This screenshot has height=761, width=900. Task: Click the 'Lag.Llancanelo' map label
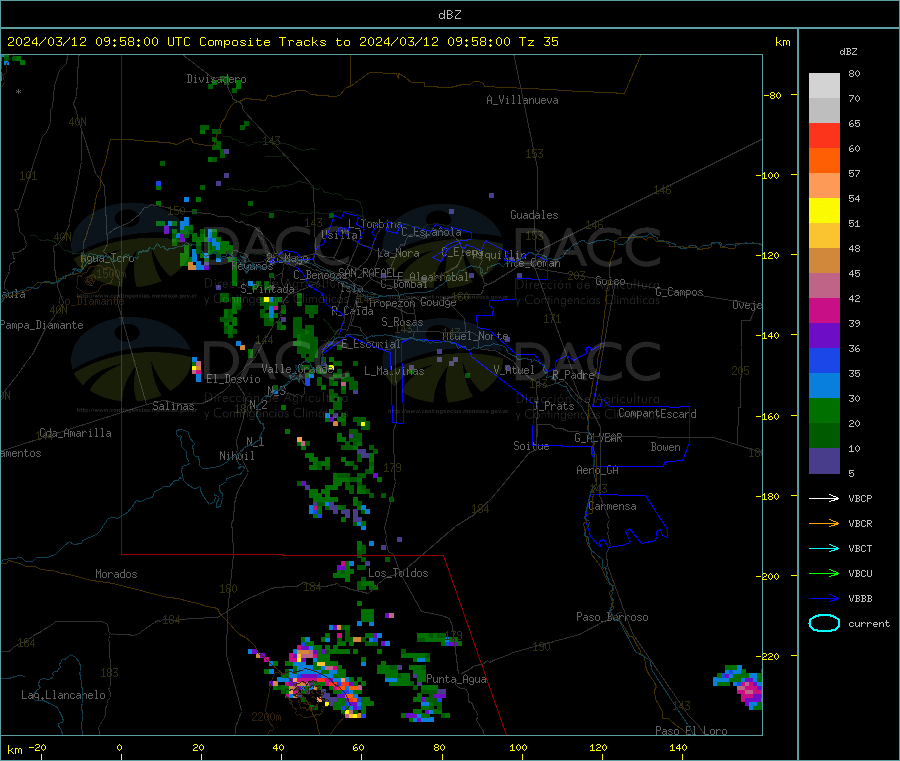click(63, 695)
